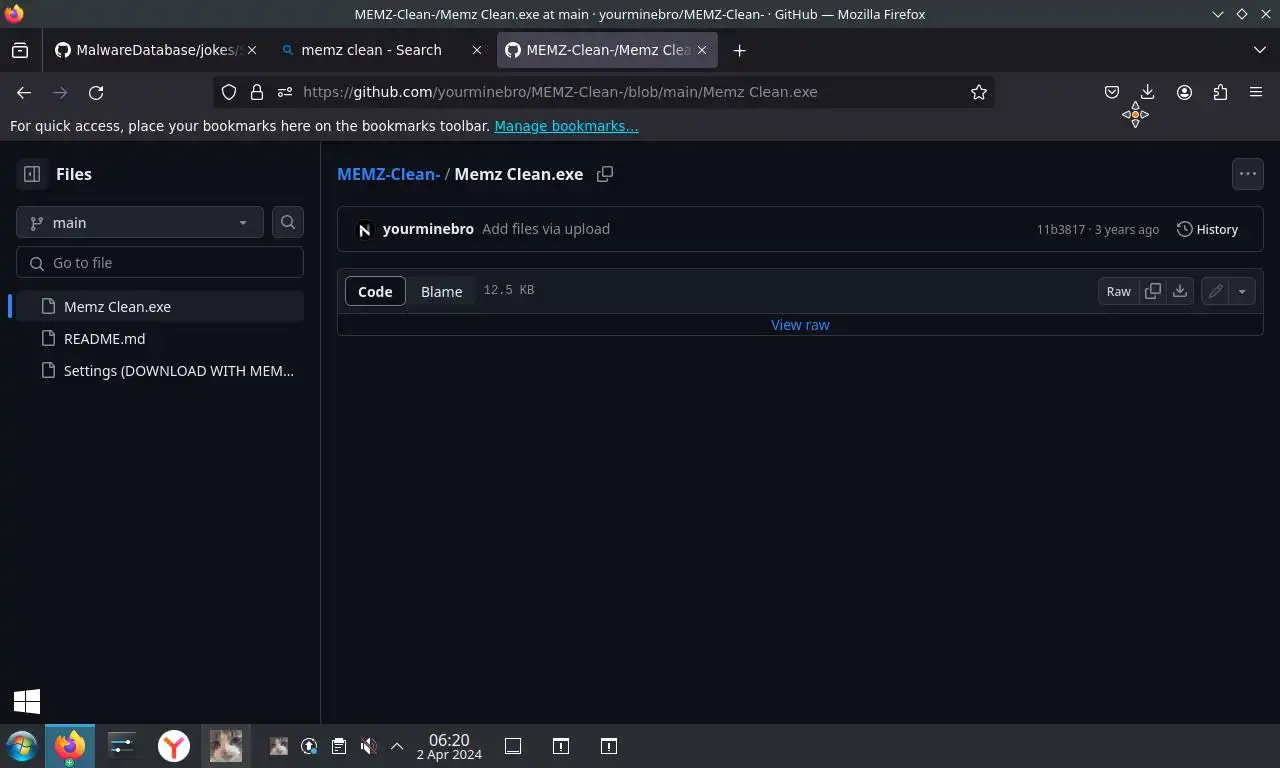The image size is (1280, 768).
Task: Open Settings (DOWNLOAD WITH MEM... file
Action: tap(160, 370)
